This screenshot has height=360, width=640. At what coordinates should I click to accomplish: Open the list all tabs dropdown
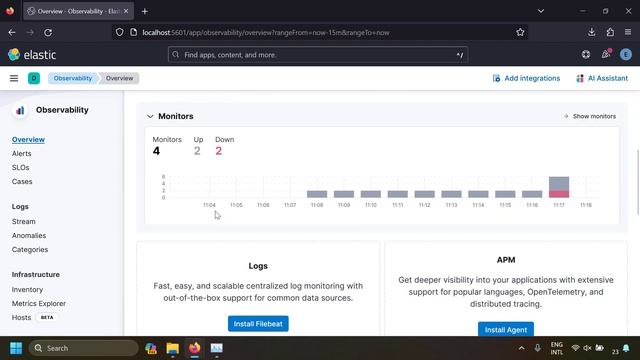(541, 11)
